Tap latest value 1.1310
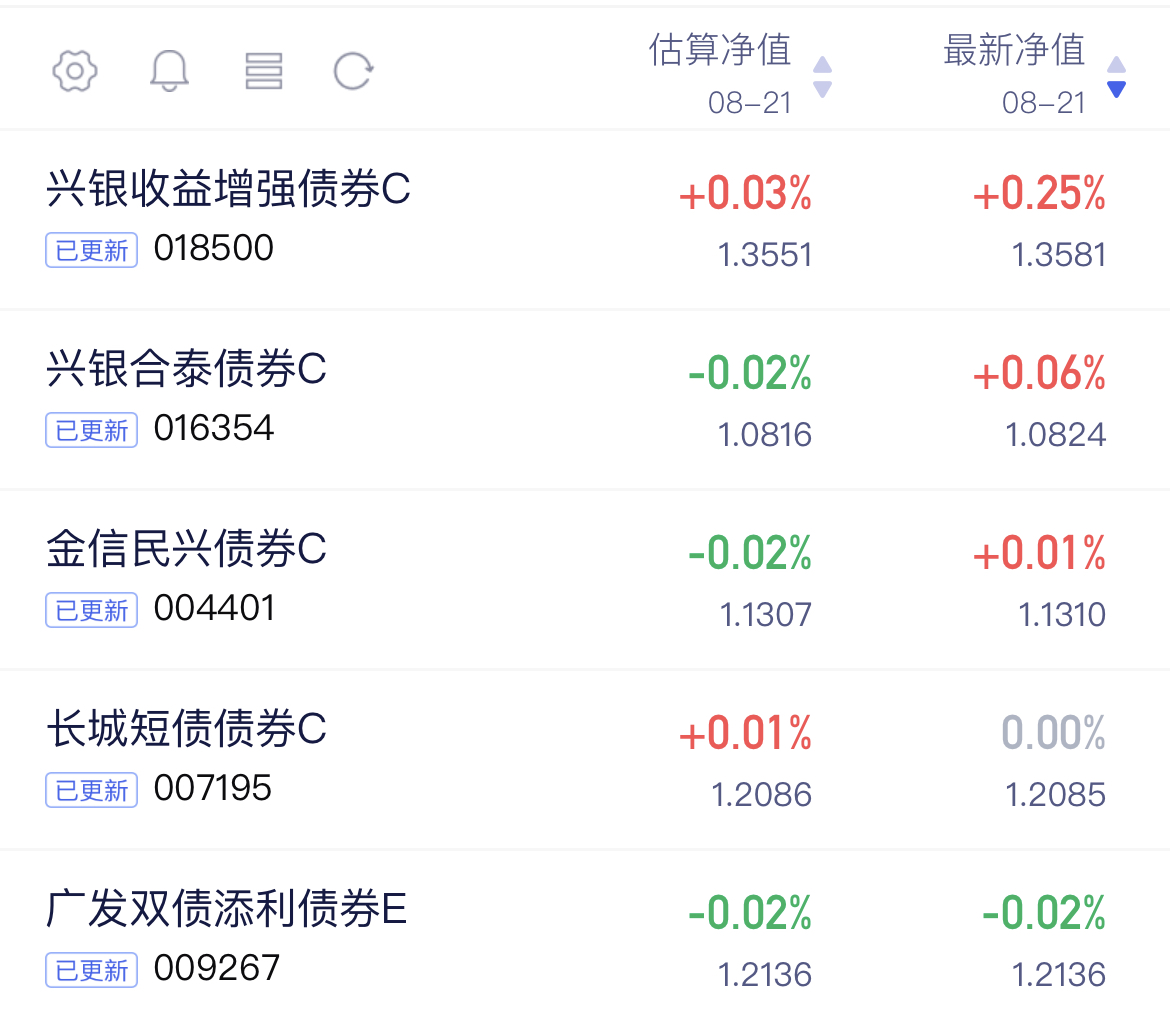Image resolution: width=1170 pixels, height=1022 pixels. (1063, 615)
